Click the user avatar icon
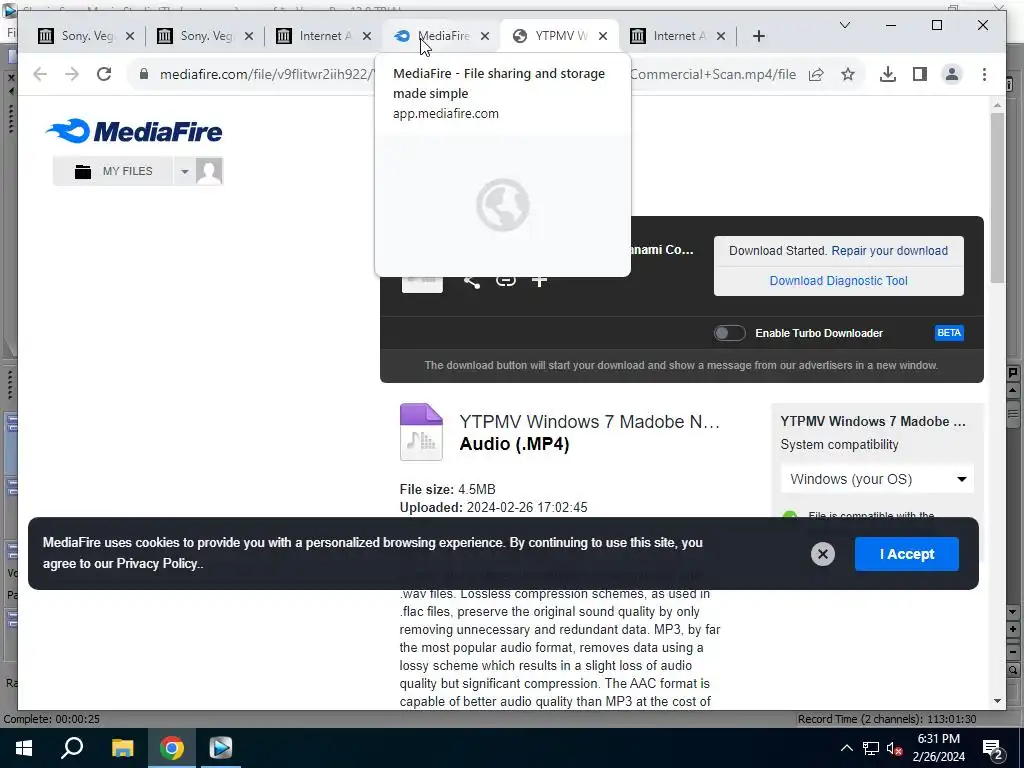The width and height of the screenshot is (1024, 768). click(209, 171)
